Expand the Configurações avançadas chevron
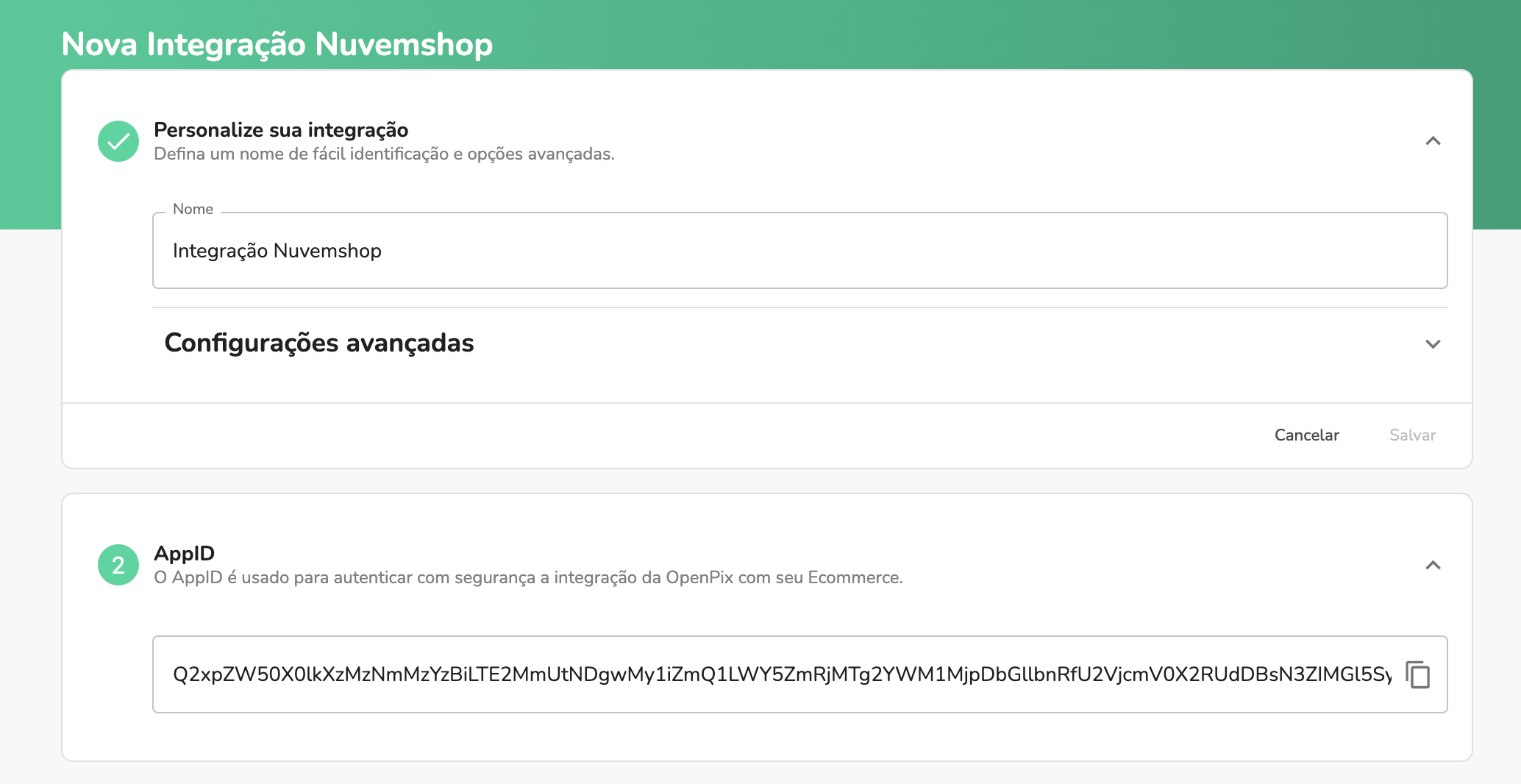1521x784 pixels. (1433, 344)
